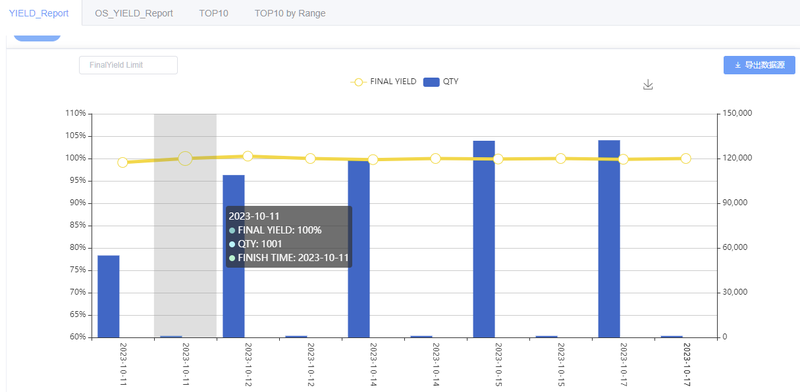This screenshot has height=392, width=800.
Task: Click the 90,000 right axis label
Action: click(734, 203)
